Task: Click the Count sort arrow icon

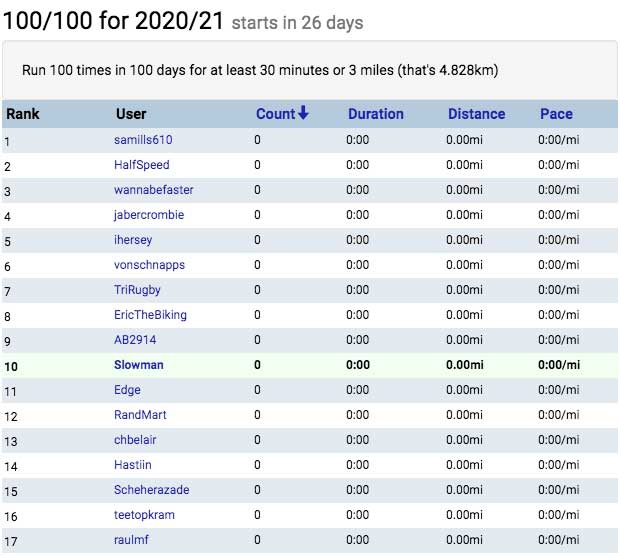Action: coord(303,114)
